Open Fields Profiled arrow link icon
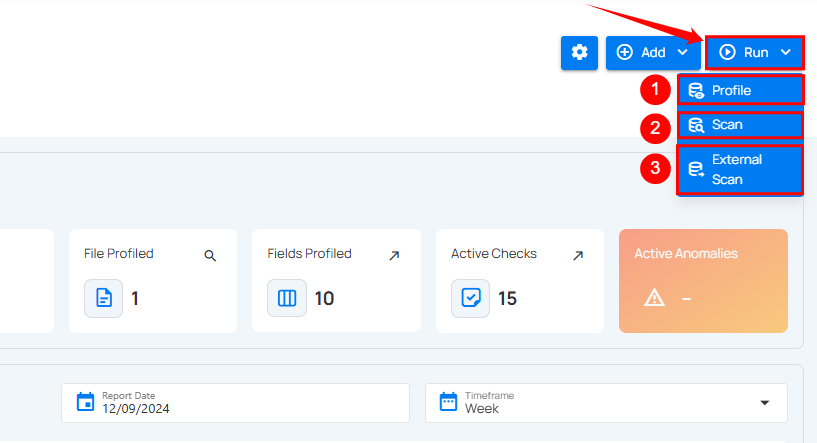 pyautogui.click(x=394, y=256)
